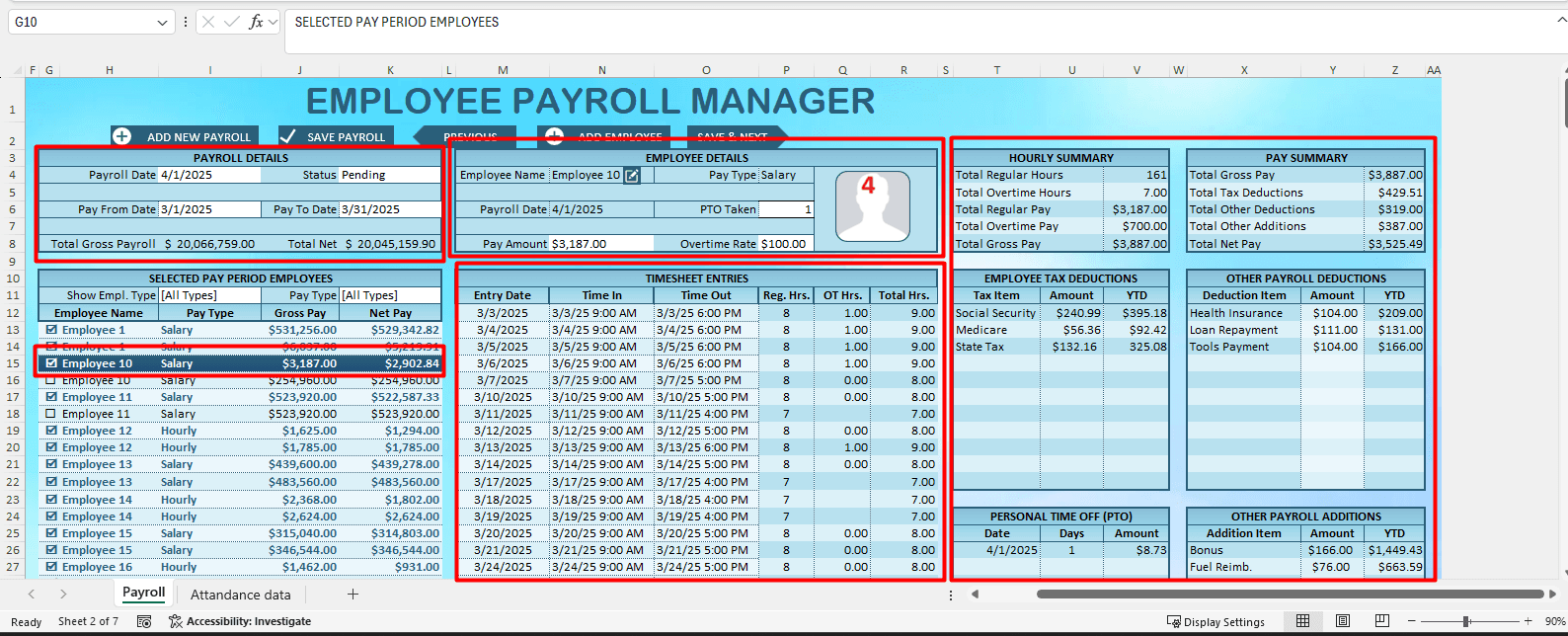The image size is (1568, 636).
Task: Click the three-dot options beside the name box
Action: click(x=186, y=22)
